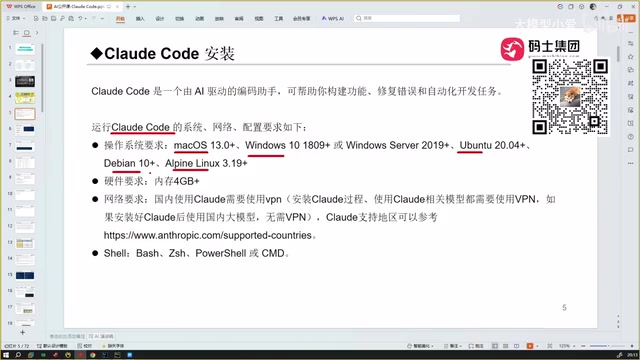Start slideshow with orange play button
640x360 pixels.
[530, 346]
